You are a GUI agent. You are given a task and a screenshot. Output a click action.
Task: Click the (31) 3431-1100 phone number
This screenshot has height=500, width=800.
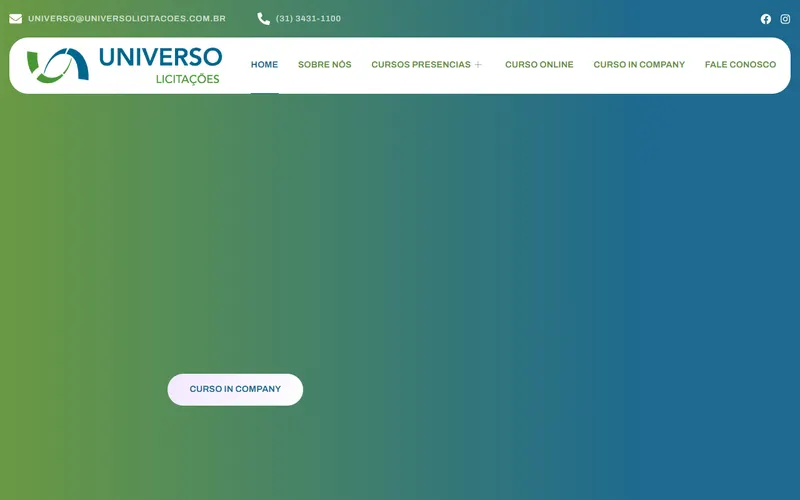(308, 19)
